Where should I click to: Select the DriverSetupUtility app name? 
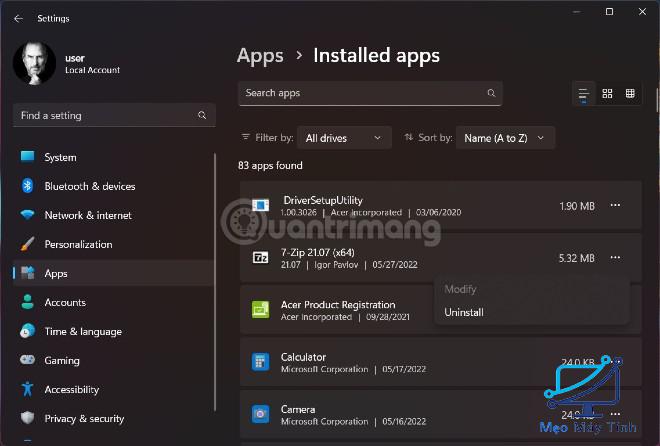click(323, 200)
